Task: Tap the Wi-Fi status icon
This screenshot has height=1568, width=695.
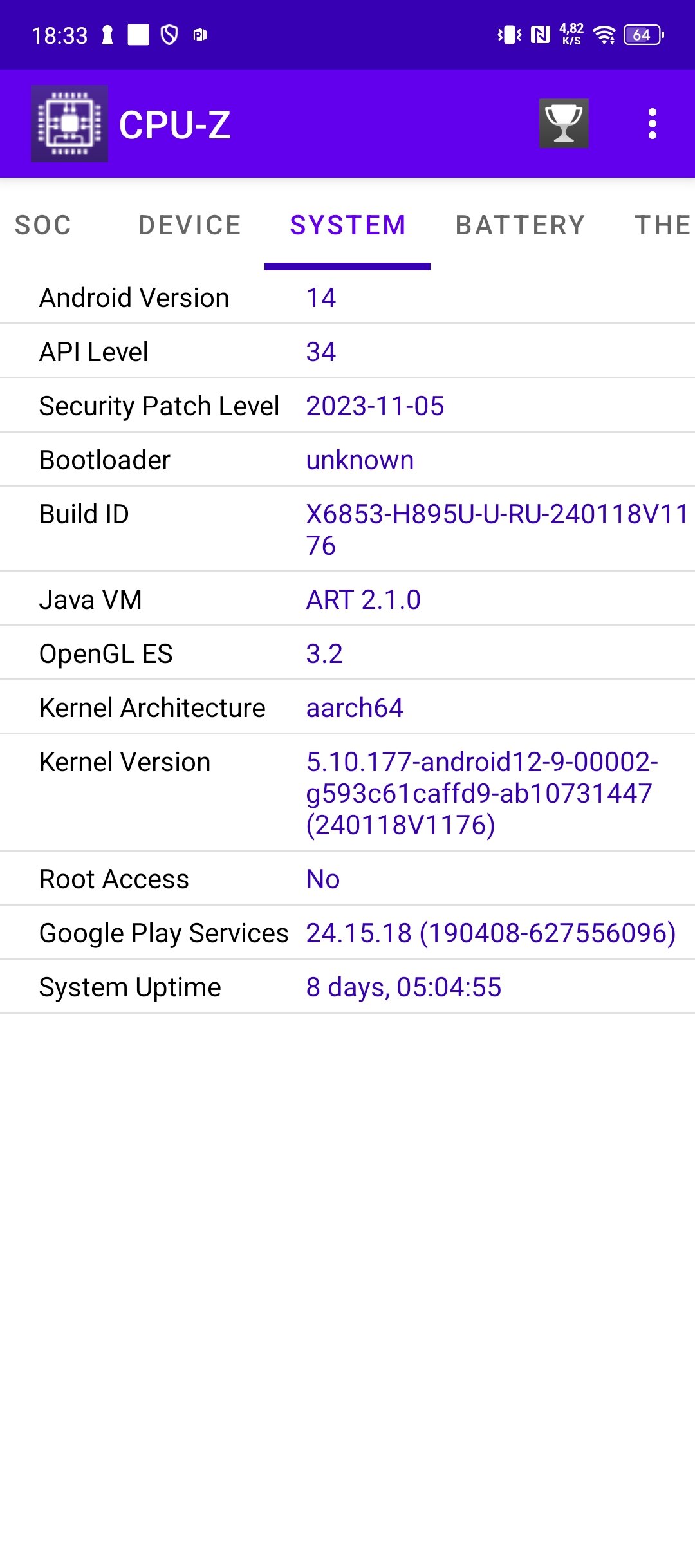Action: [x=604, y=35]
